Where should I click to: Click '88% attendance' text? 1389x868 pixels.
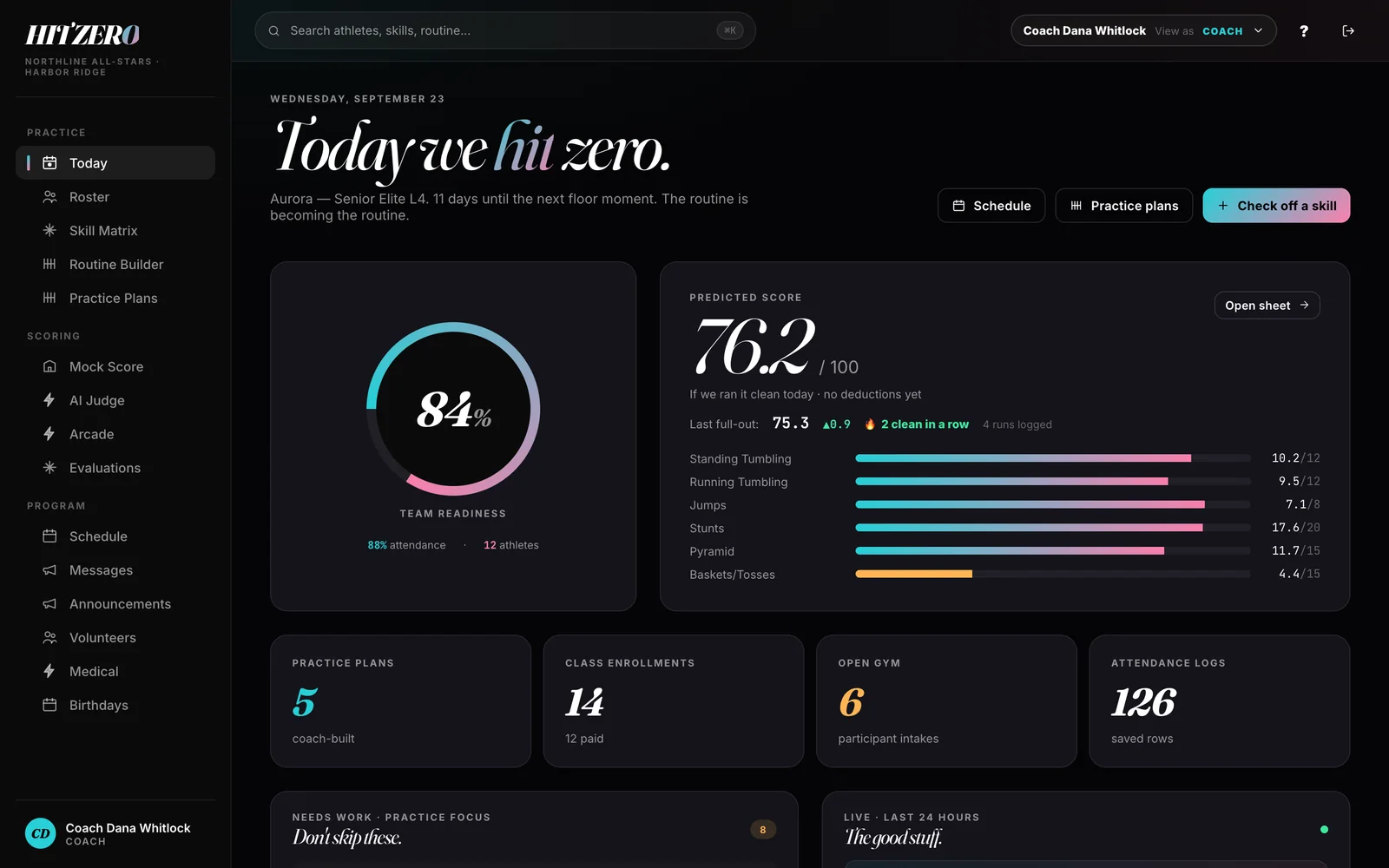406,545
